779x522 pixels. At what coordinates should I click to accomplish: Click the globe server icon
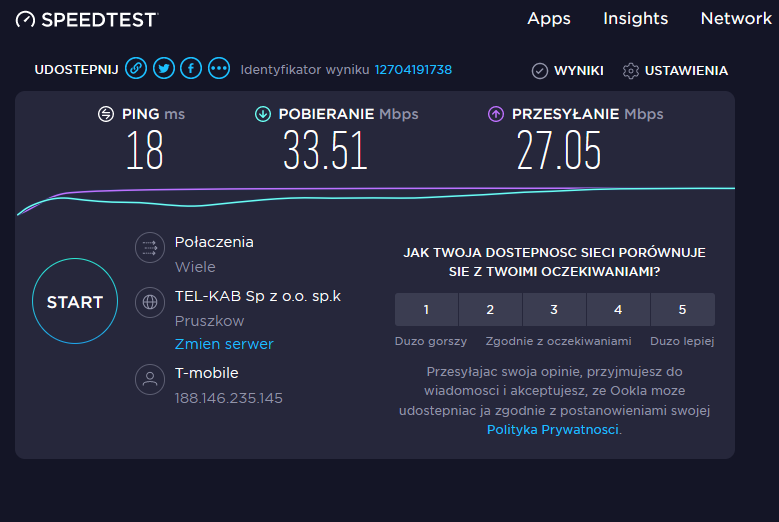click(150, 301)
